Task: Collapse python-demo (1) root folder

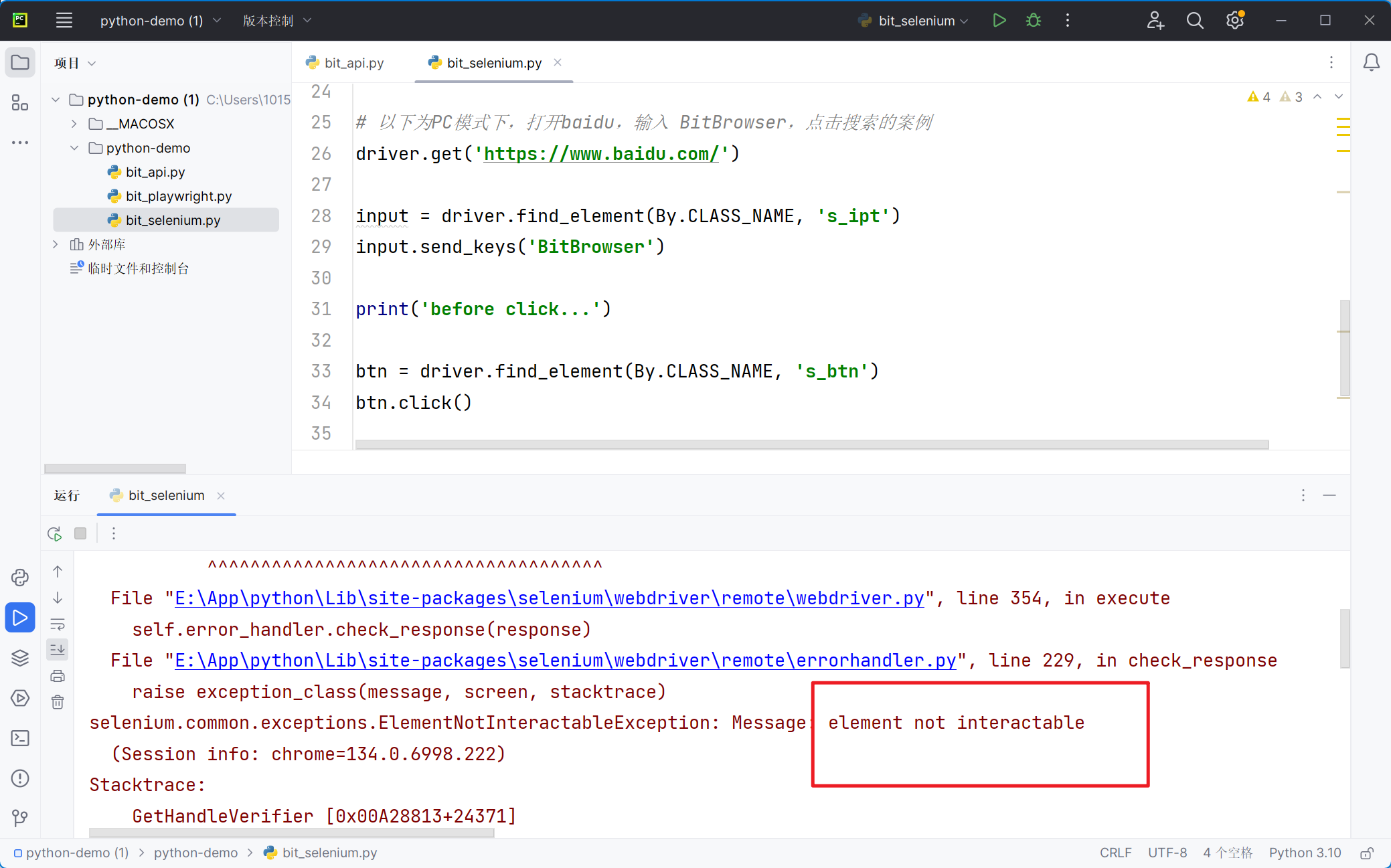Action: coord(56,100)
